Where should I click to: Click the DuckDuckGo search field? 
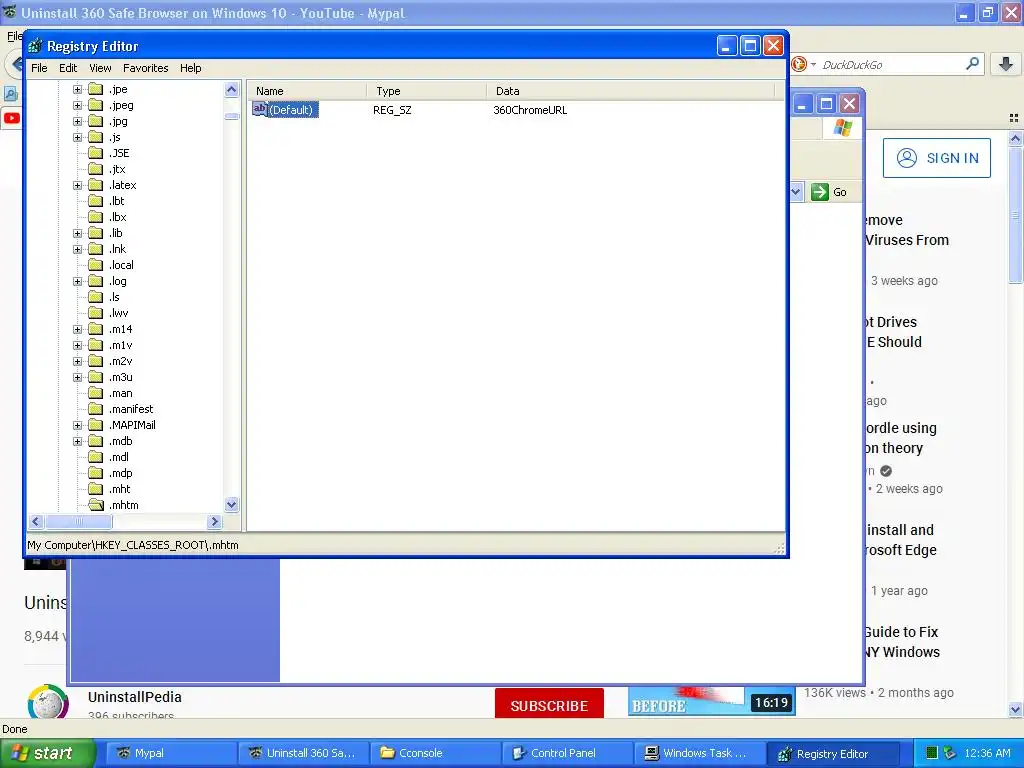point(890,65)
